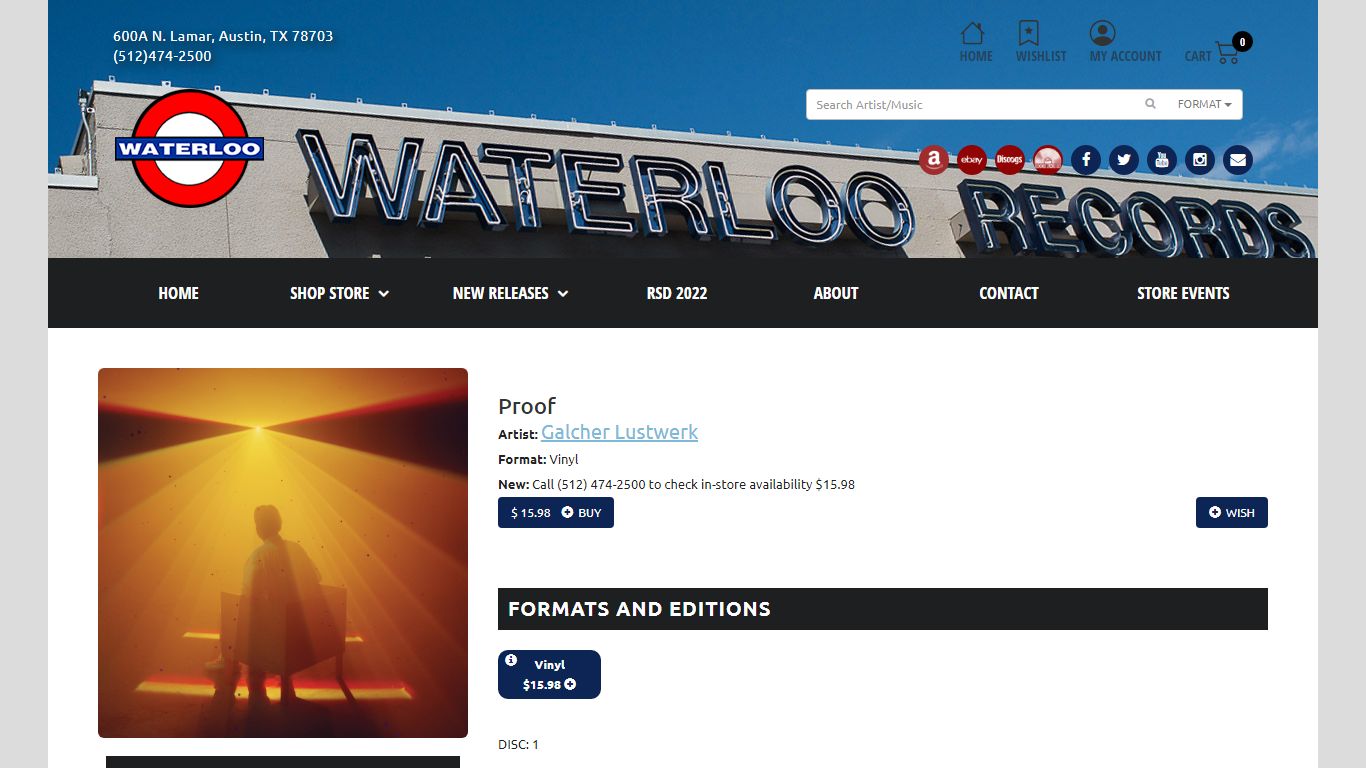Go to HOME in navigation bar

click(x=178, y=293)
